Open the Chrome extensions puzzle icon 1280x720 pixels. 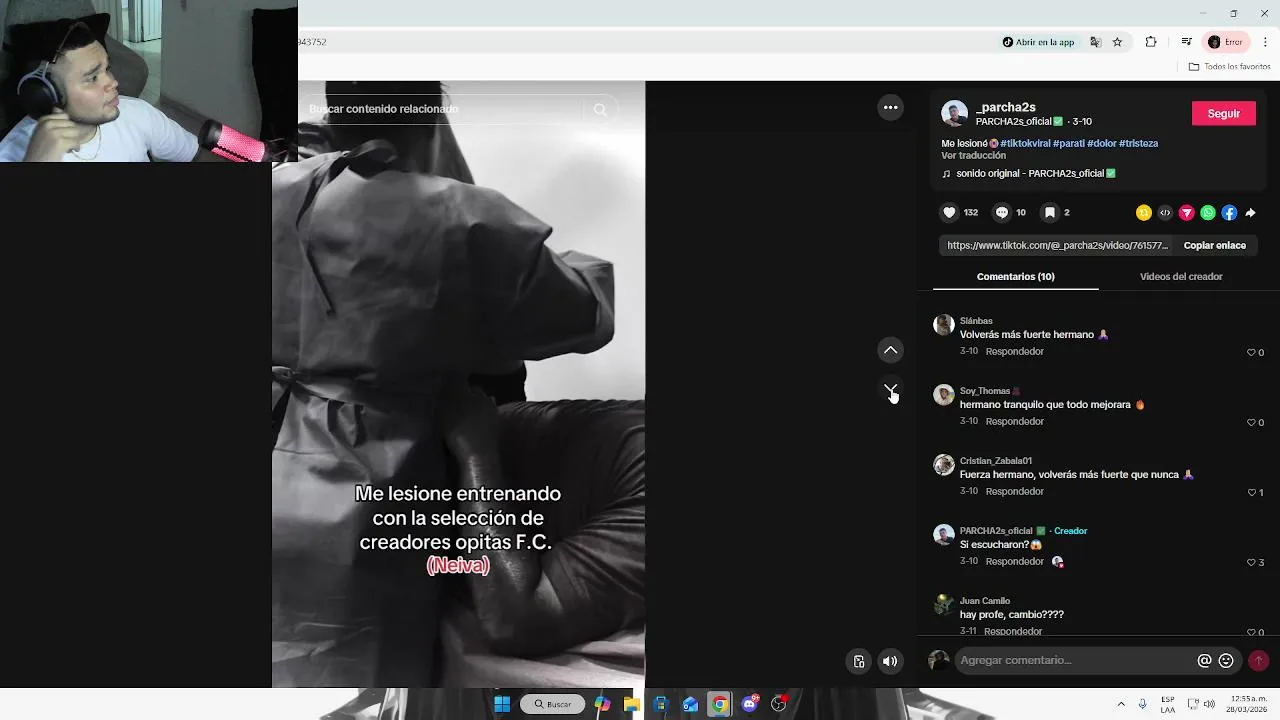click(x=1151, y=42)
